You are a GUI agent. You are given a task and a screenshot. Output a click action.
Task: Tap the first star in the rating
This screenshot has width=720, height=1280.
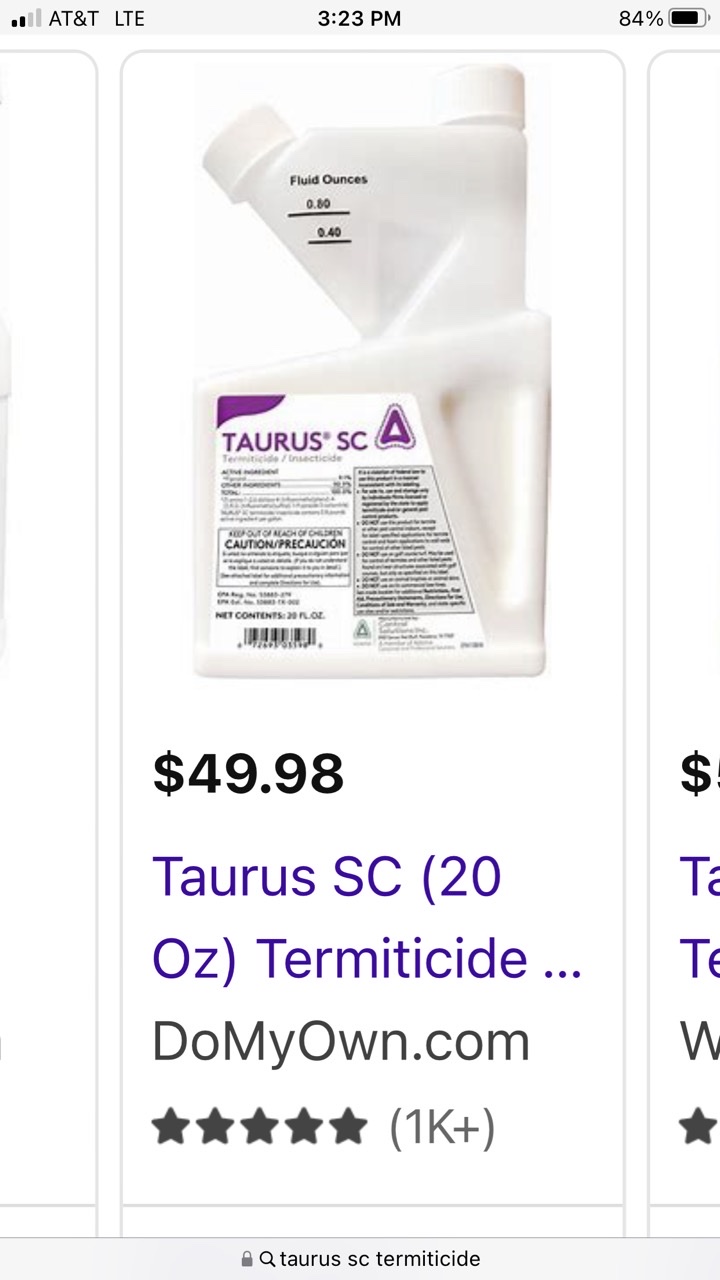tap(171, 1127)
